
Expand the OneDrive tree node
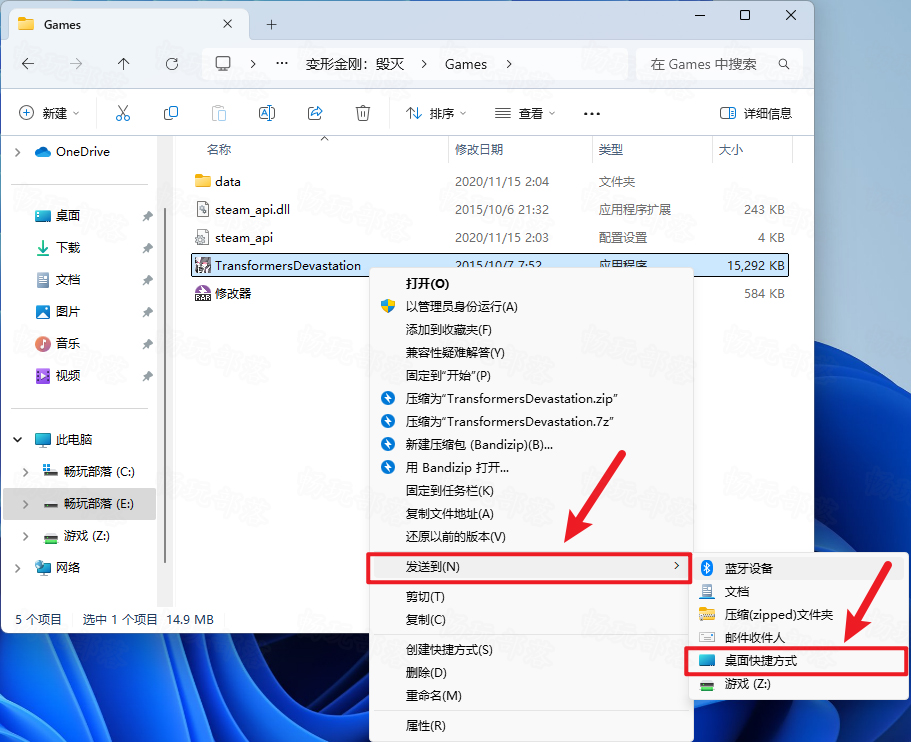click(x=17, y=152)
